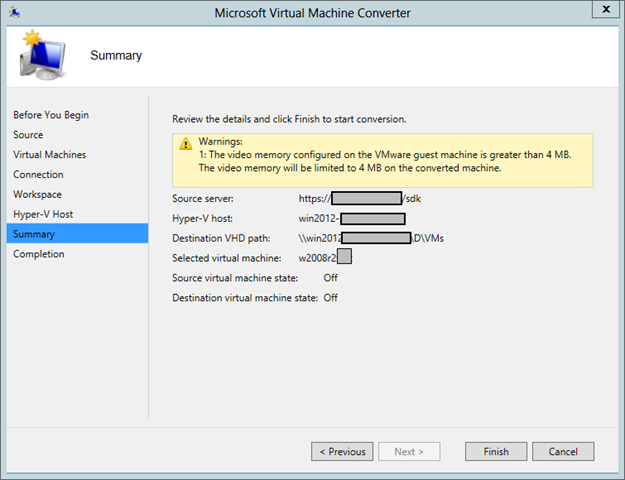625x480 pixels.
Task: Open the Hyper-V Host step
Action: [x=43, y=214]
